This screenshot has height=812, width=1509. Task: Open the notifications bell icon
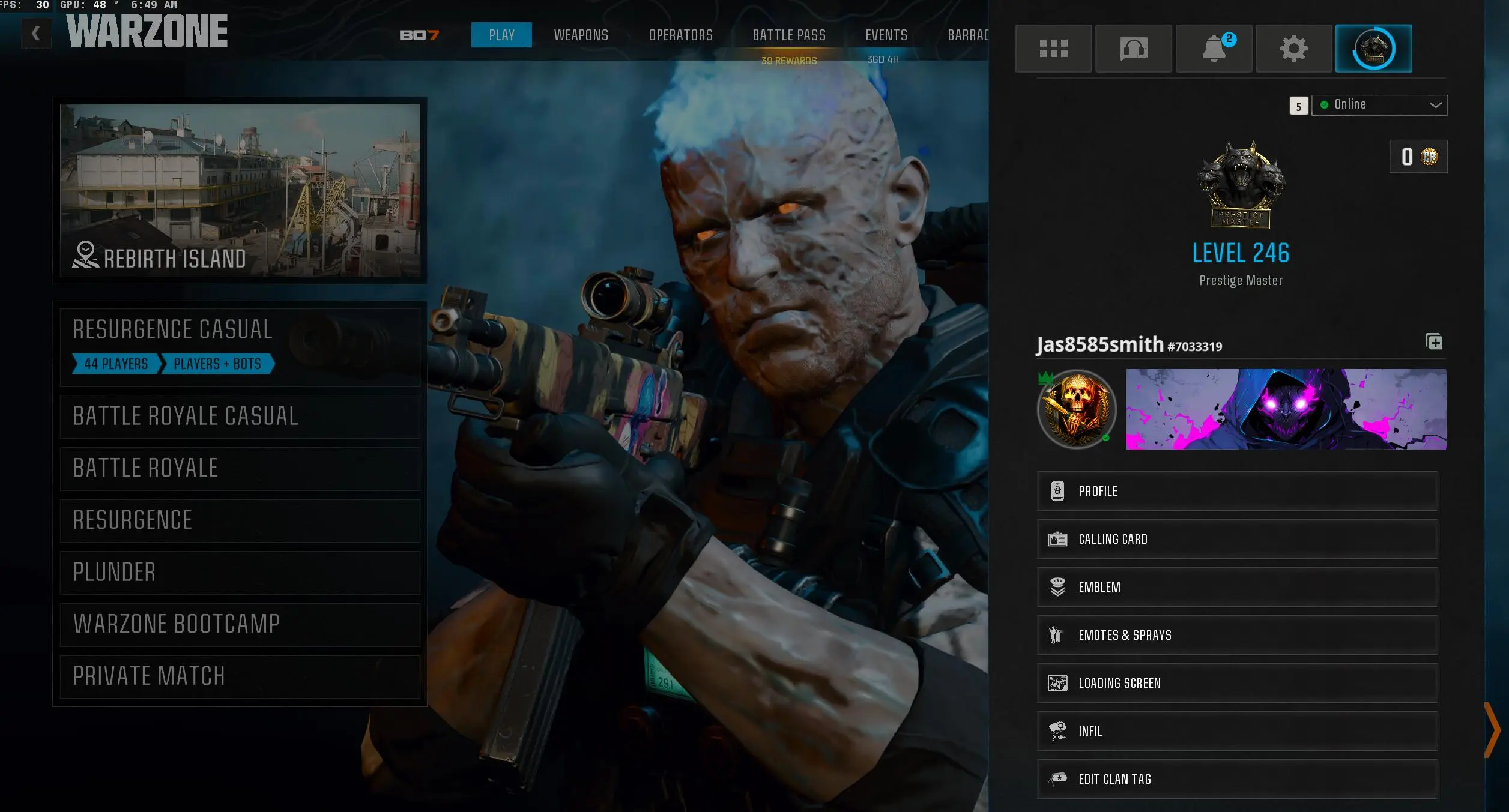point(1214,49)
